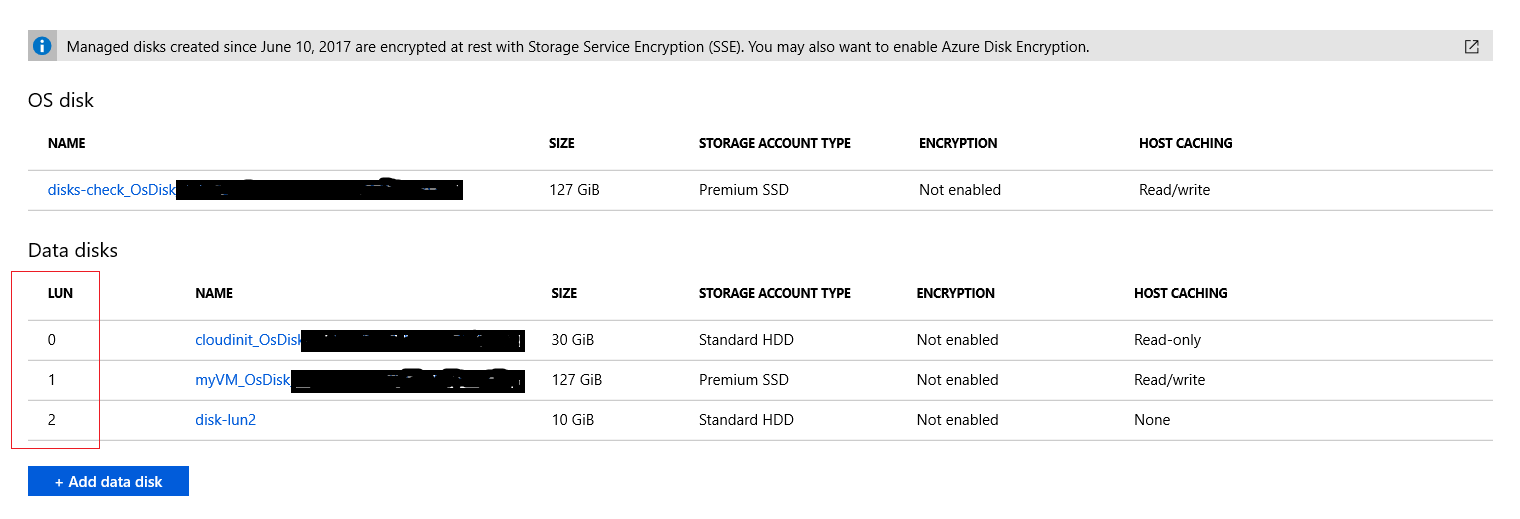Select the LUN column header

[60, 293]
